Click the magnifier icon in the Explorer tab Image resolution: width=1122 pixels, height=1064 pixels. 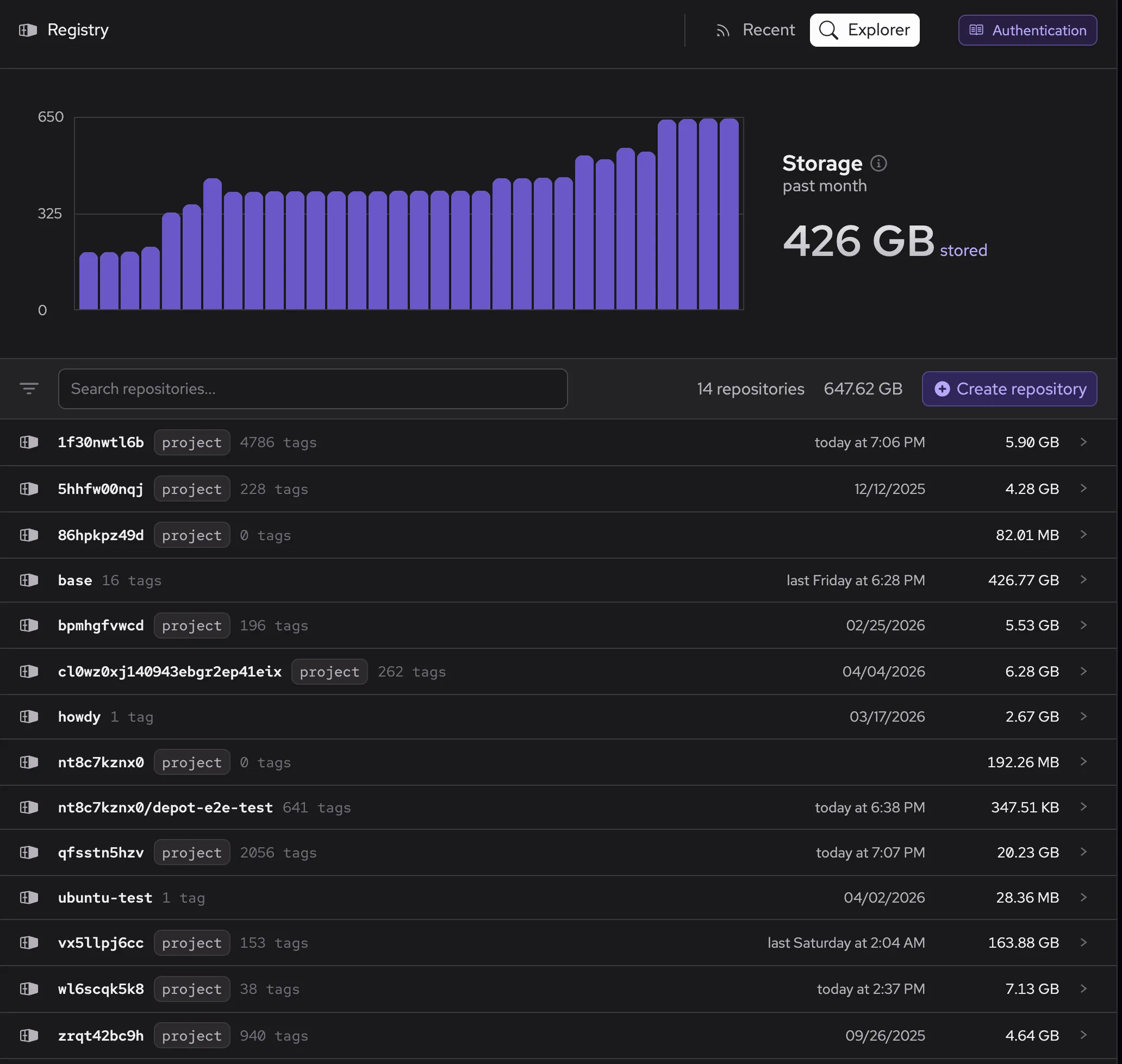[829, 30]
